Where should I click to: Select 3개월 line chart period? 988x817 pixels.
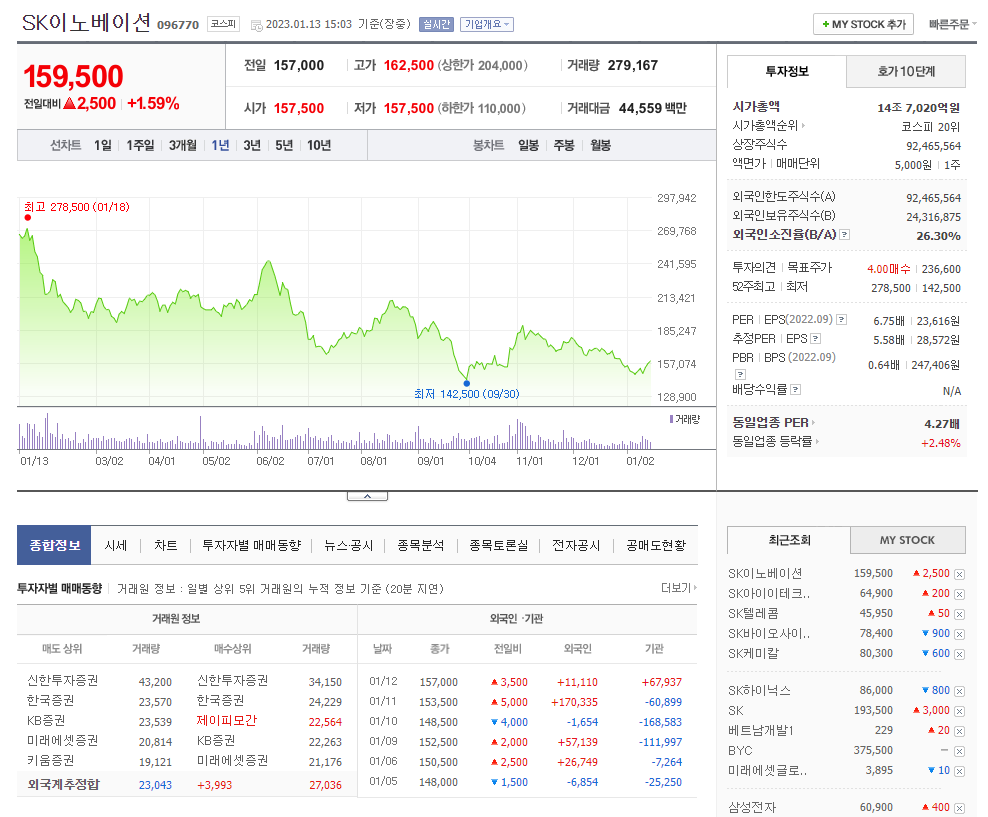pyautogui.click(x=183, y=146)
